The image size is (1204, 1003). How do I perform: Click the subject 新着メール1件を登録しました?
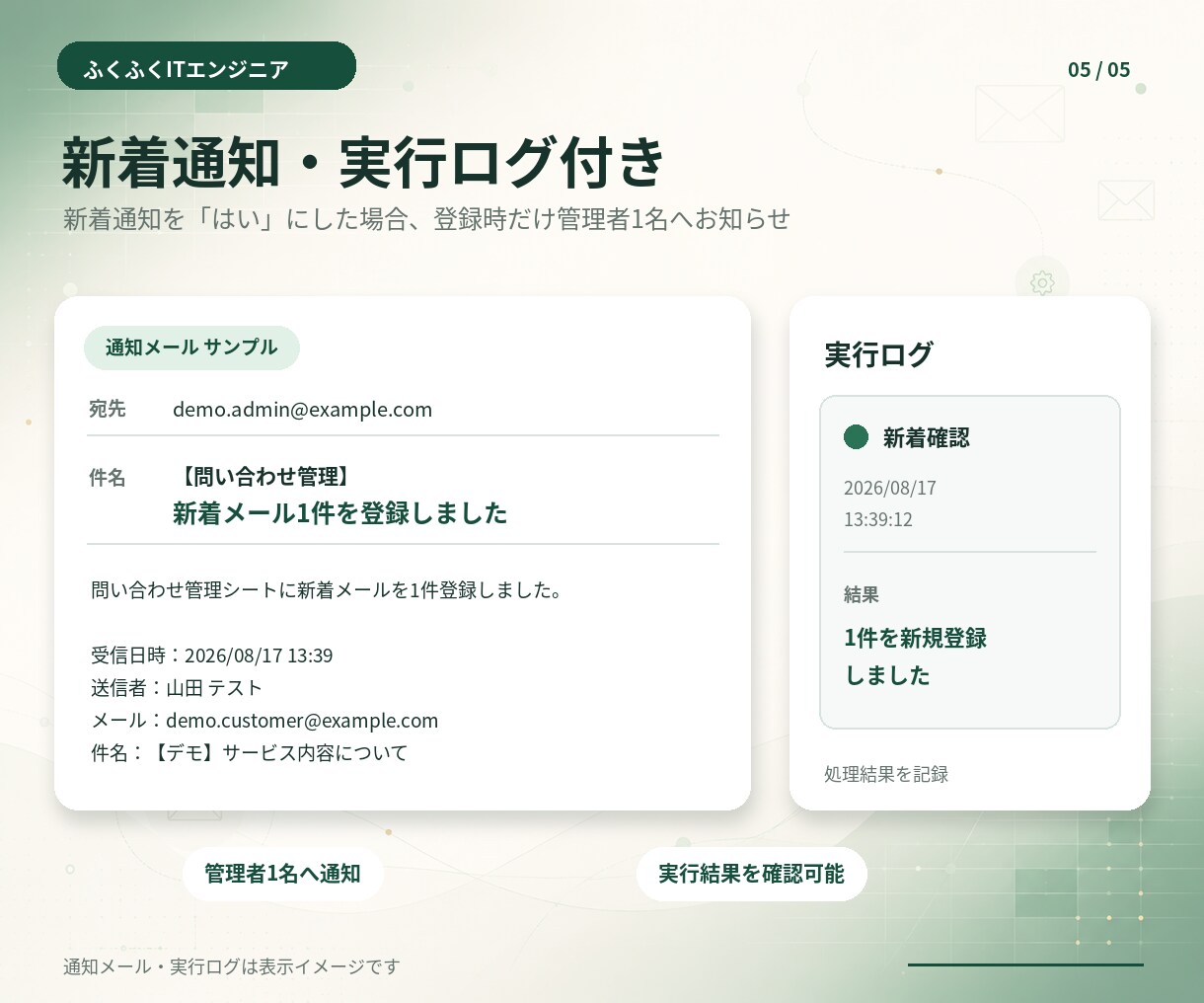339,513
